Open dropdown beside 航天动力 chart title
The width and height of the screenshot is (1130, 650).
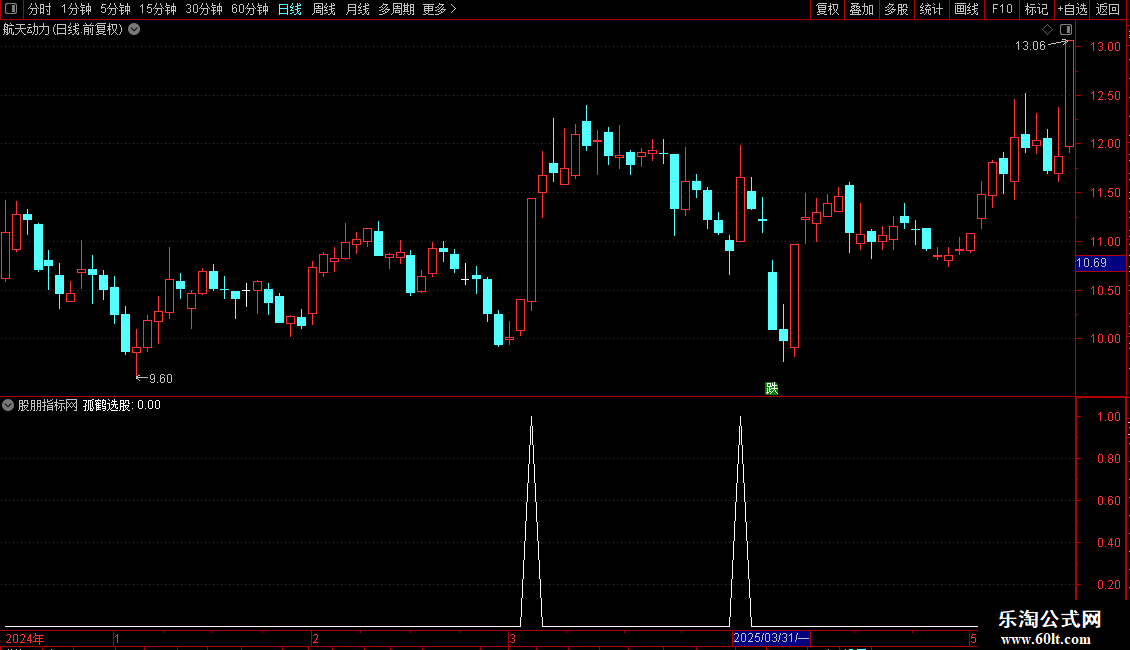(x=134, y=30)
